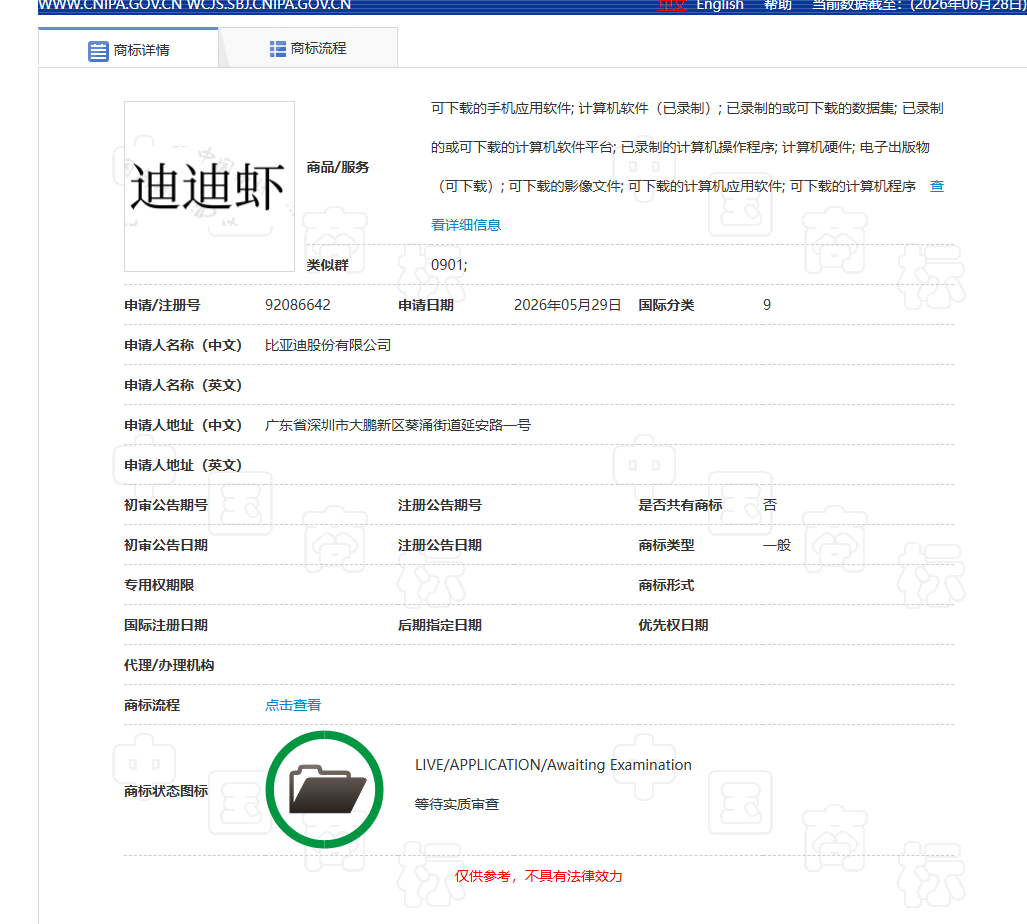Click trademark type value 一般
This screenshot has height=924, width=1027.
(x=777, y=545)
